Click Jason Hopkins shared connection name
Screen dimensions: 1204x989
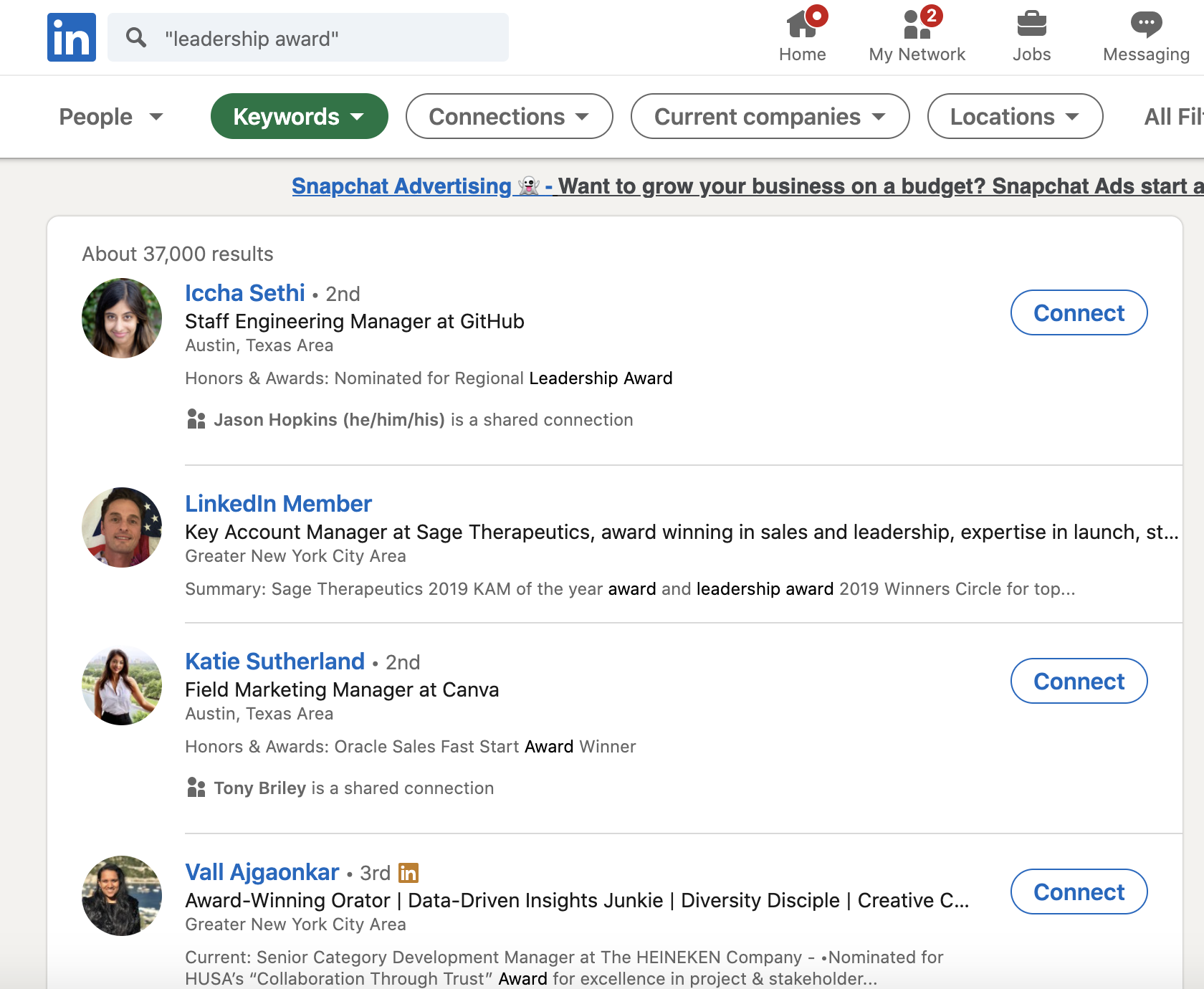click(329, 420)
